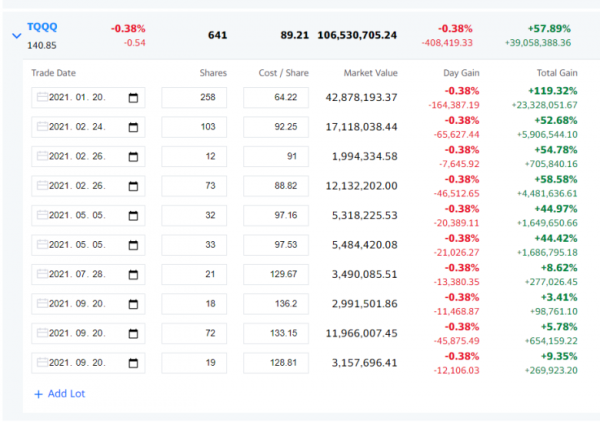
Task: Select the Market Value column header
Action: tap(370, 73)
